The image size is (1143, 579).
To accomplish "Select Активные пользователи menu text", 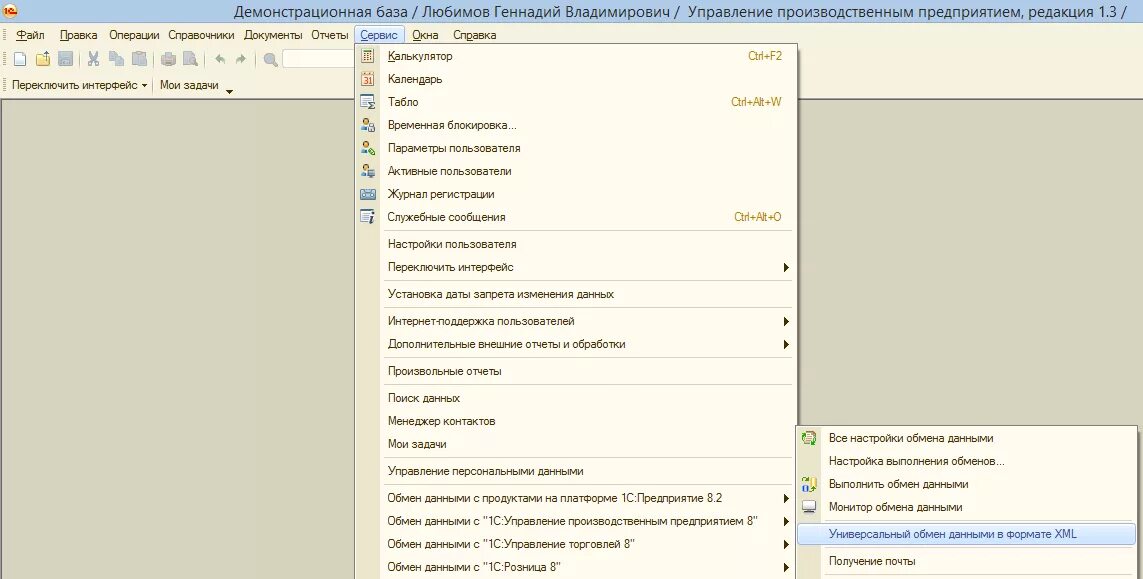I will coord(450,171).
